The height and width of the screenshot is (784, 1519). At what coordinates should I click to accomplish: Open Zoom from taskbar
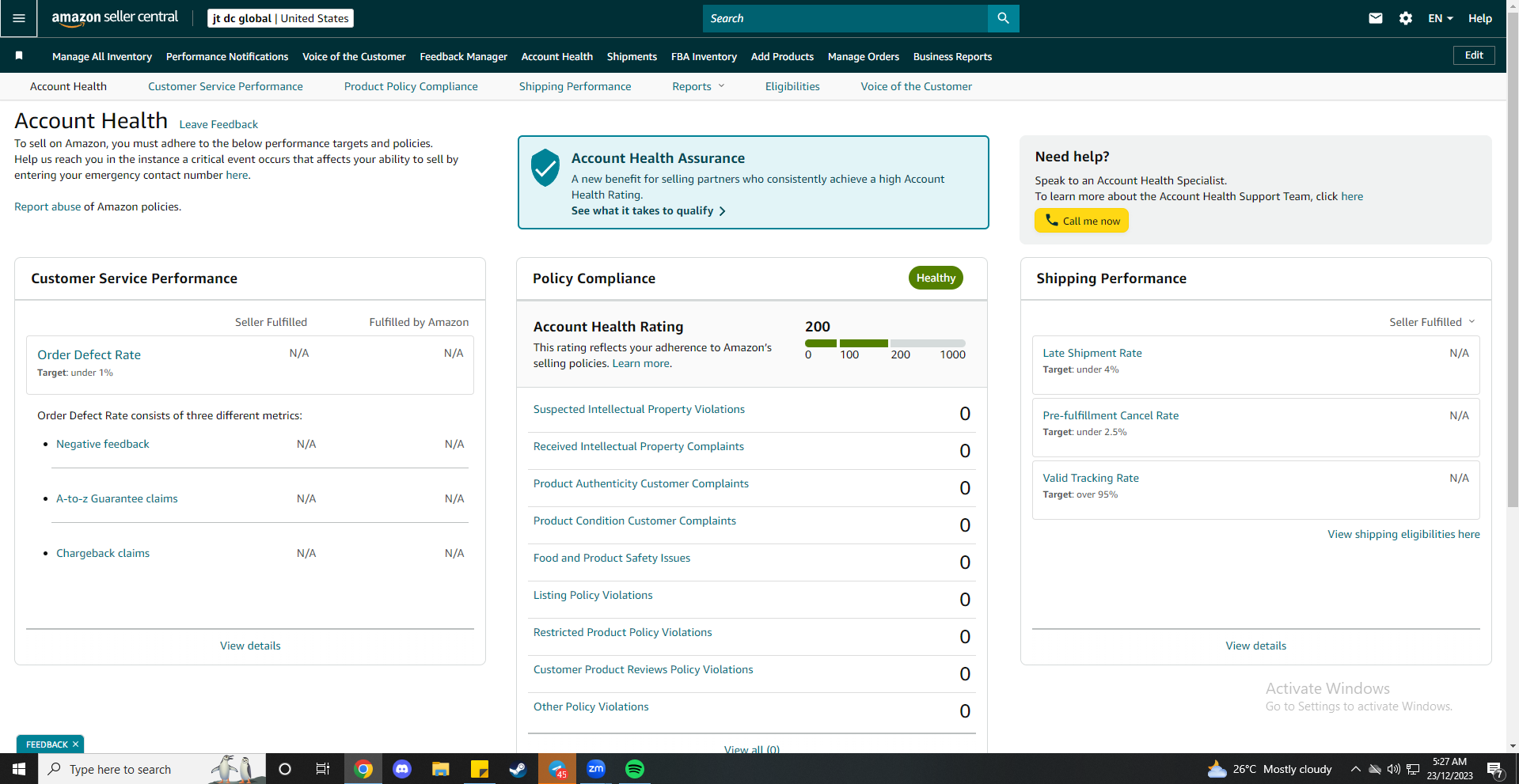[x=596, y=769]
